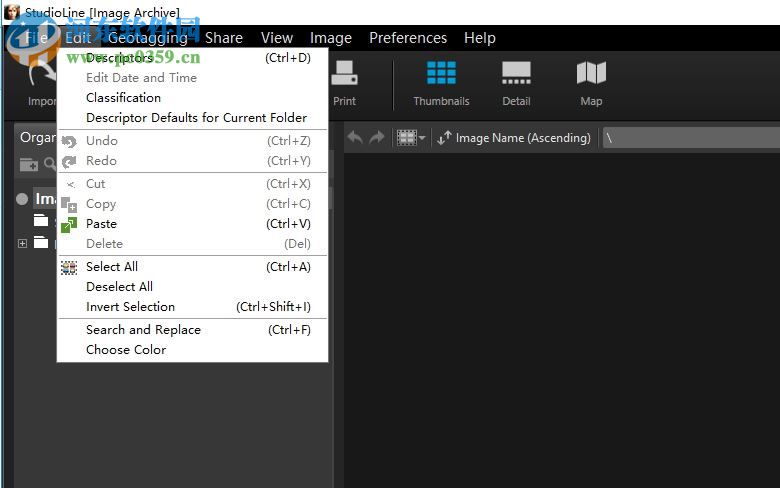Switch to Thumbnails view
The height and width of the screenshot is (488, 780).
[x=441, y=83]
